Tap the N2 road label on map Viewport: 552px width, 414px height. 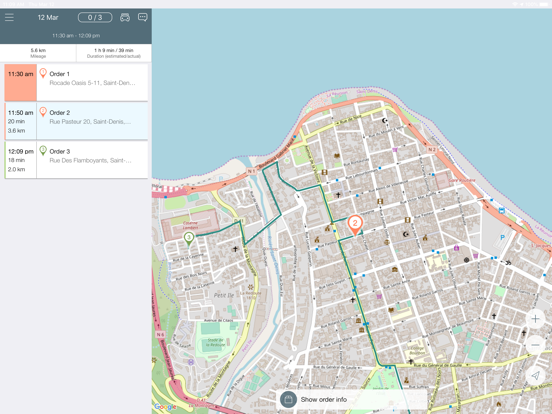tap(432, 150)
